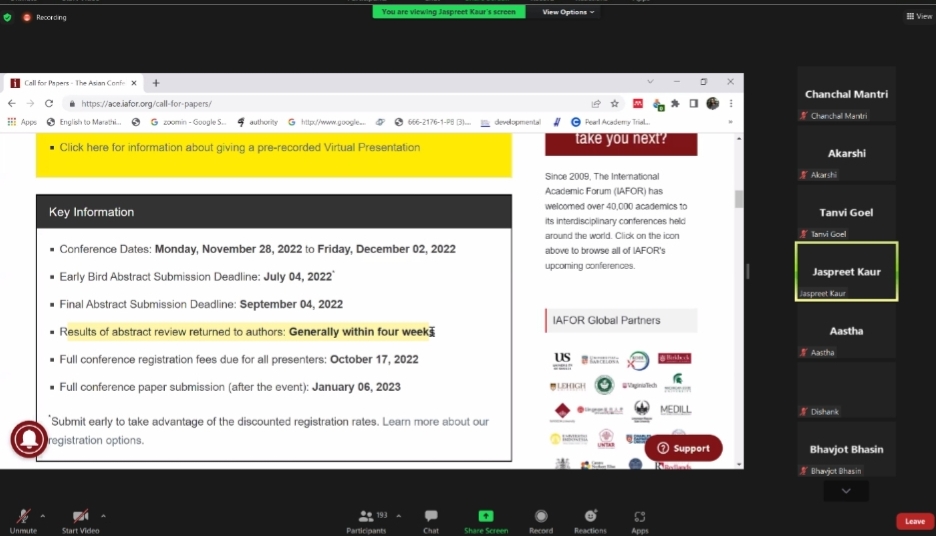
Task: Open the View Options dropdown
Action: click(x=568, y=12)
